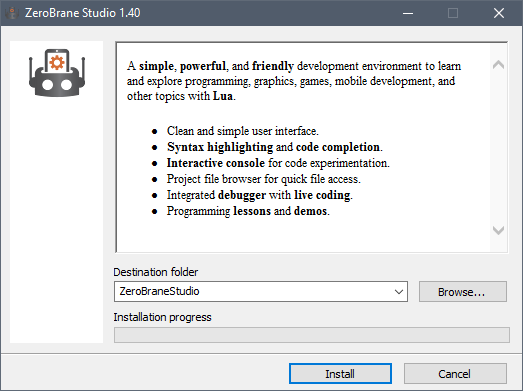
Task: Click the Install button
Action: (x=340, y=373)
